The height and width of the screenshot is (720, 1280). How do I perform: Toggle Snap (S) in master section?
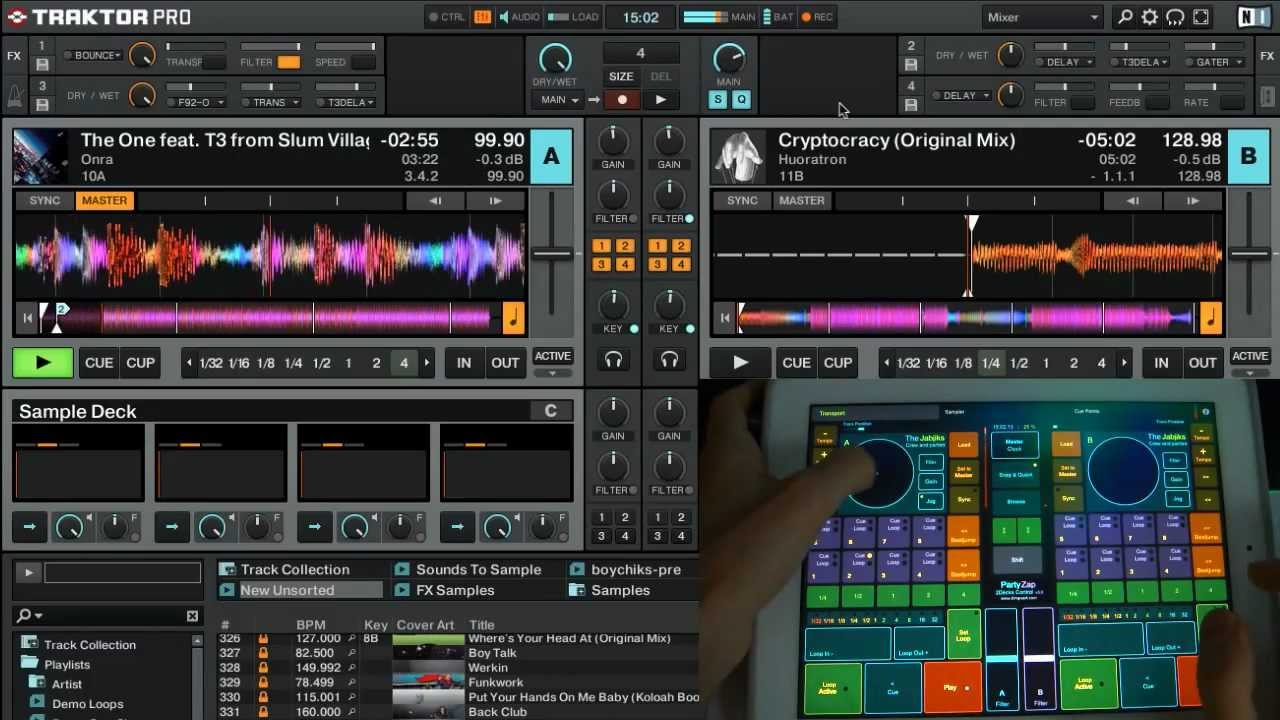[717, 99]
